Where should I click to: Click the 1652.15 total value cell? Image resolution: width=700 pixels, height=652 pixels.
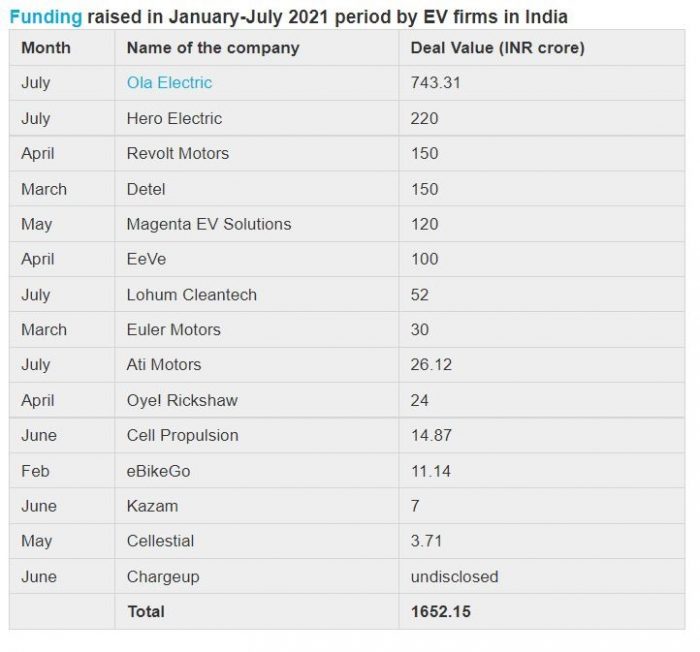point(542,611)
